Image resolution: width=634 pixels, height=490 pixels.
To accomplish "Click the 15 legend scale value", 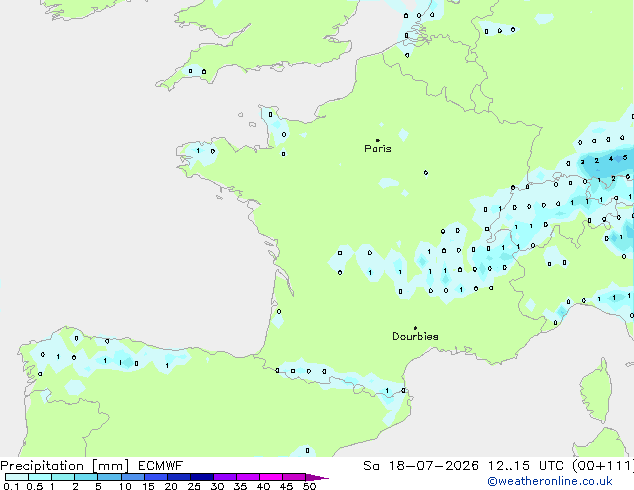I will [148, 486].
